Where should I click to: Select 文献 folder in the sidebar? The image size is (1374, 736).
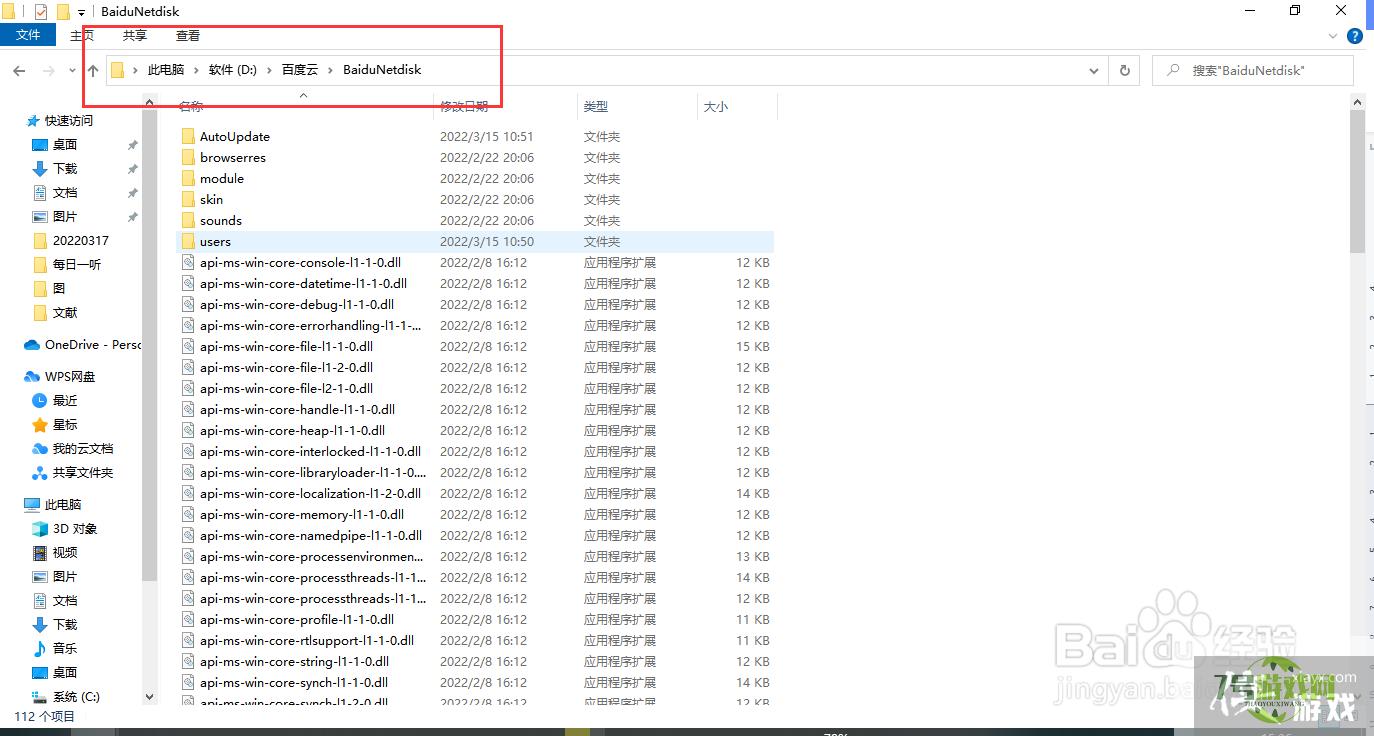pos(64,313)
